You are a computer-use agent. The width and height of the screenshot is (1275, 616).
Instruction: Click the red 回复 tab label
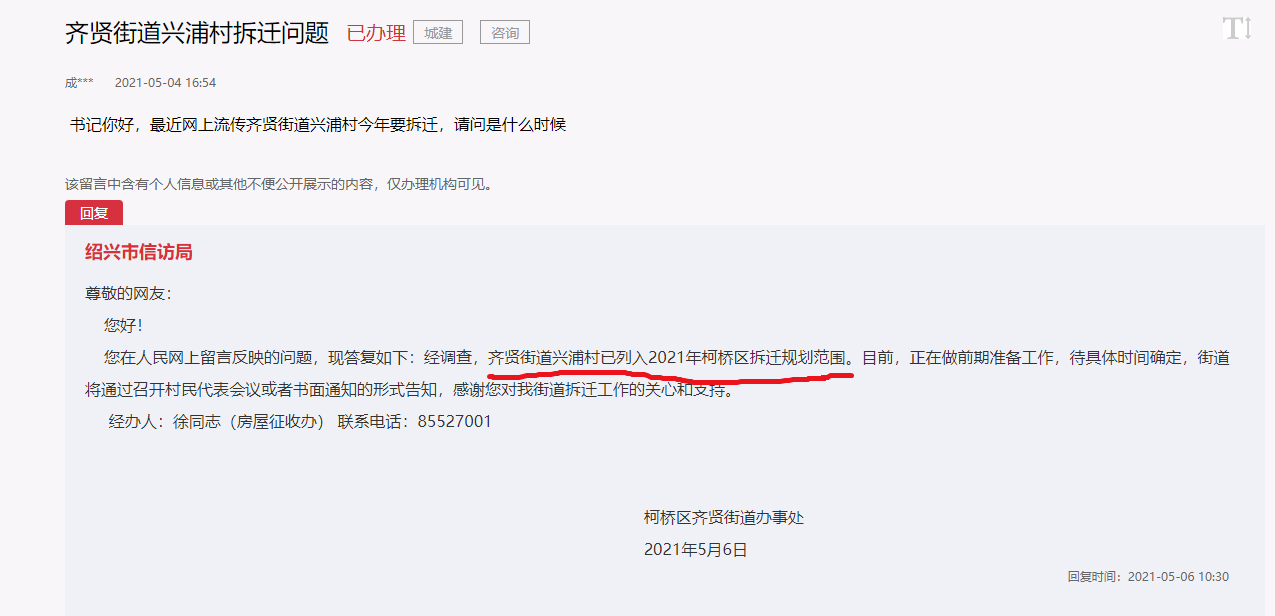94,212
